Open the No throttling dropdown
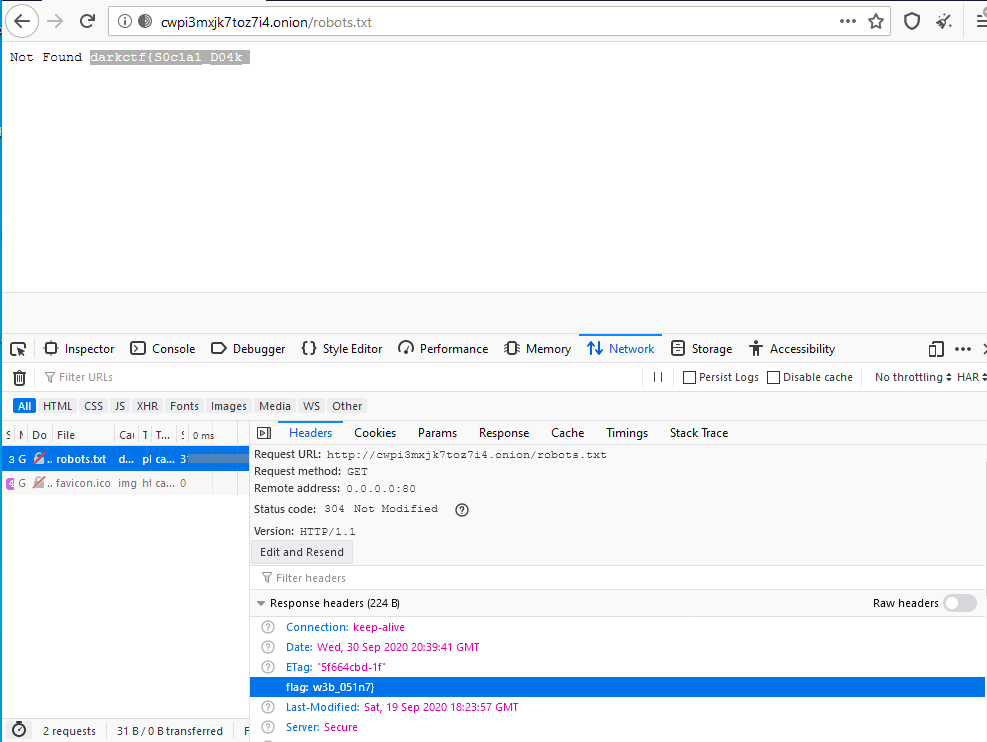Screen dimensions: 987x742 (913, 377)
